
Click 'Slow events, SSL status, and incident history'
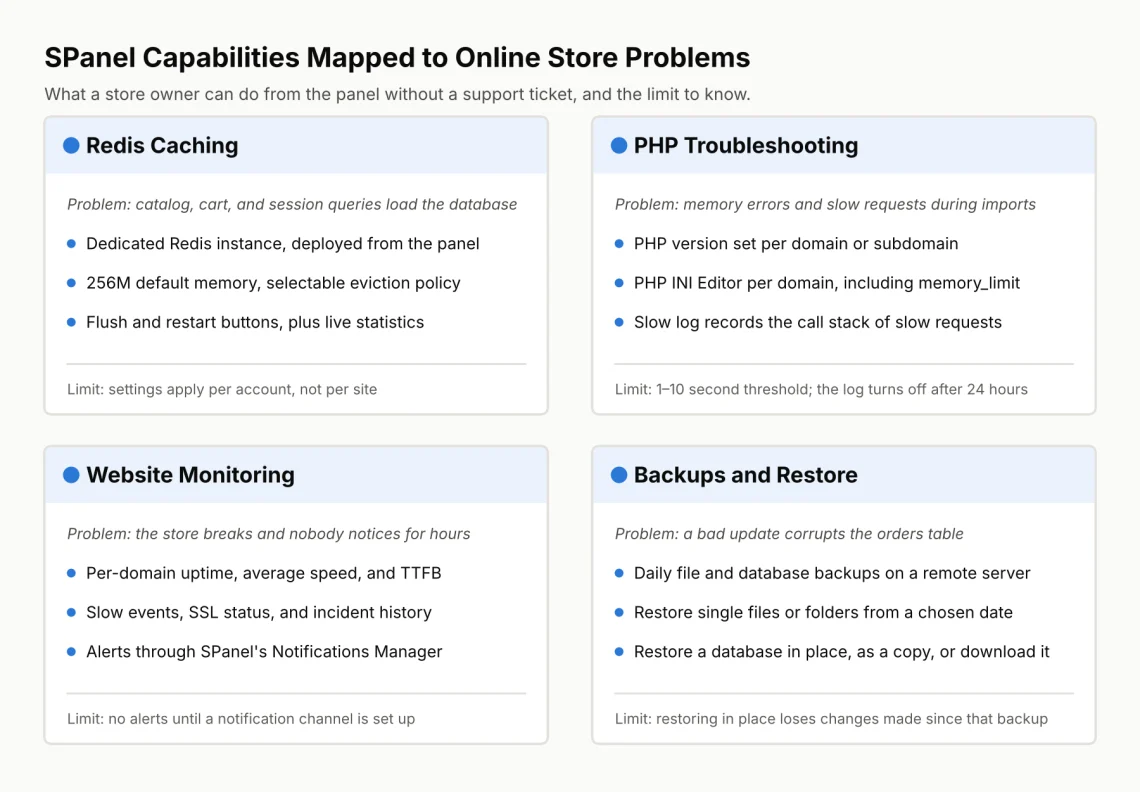pyautogui.click(x=259, y=612)
